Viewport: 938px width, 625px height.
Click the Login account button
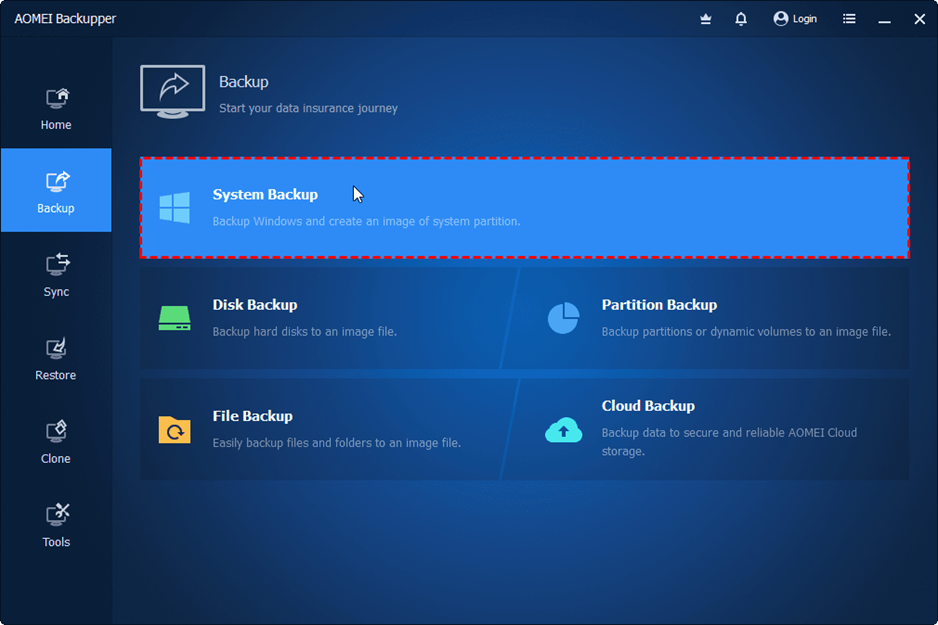coord(795,18)
